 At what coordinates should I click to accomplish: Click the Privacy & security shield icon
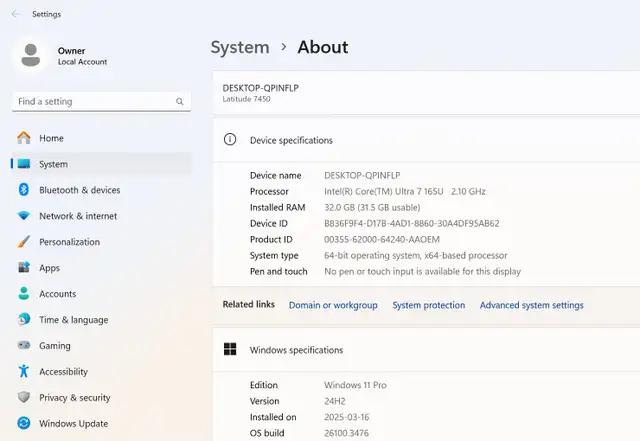pos(24,397)
